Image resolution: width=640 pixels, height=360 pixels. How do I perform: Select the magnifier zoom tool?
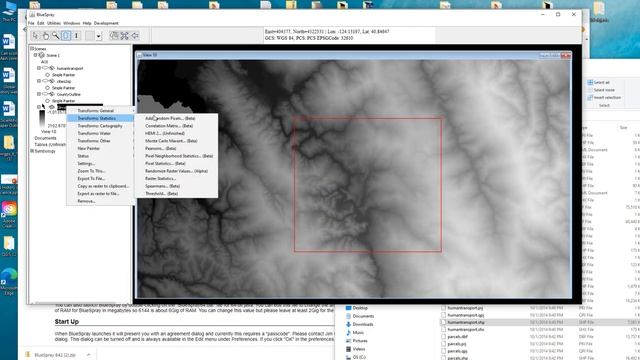(x=56, y=36)
